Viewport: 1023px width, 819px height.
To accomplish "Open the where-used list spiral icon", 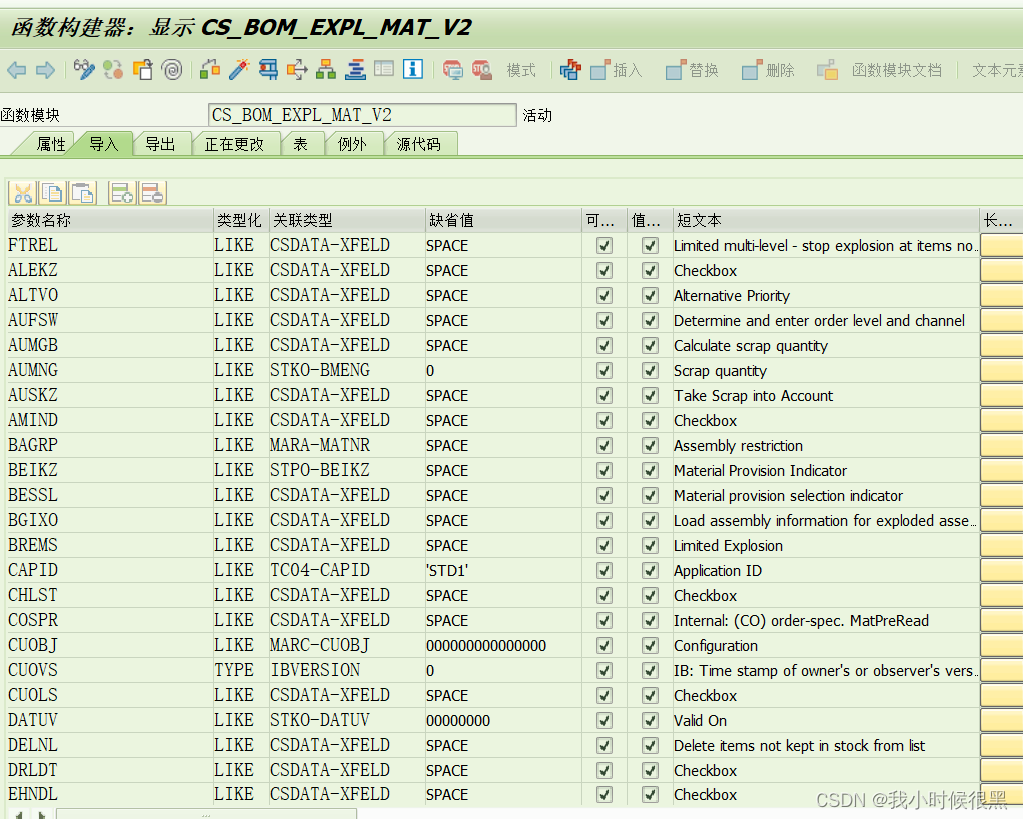I will (171, 70).
